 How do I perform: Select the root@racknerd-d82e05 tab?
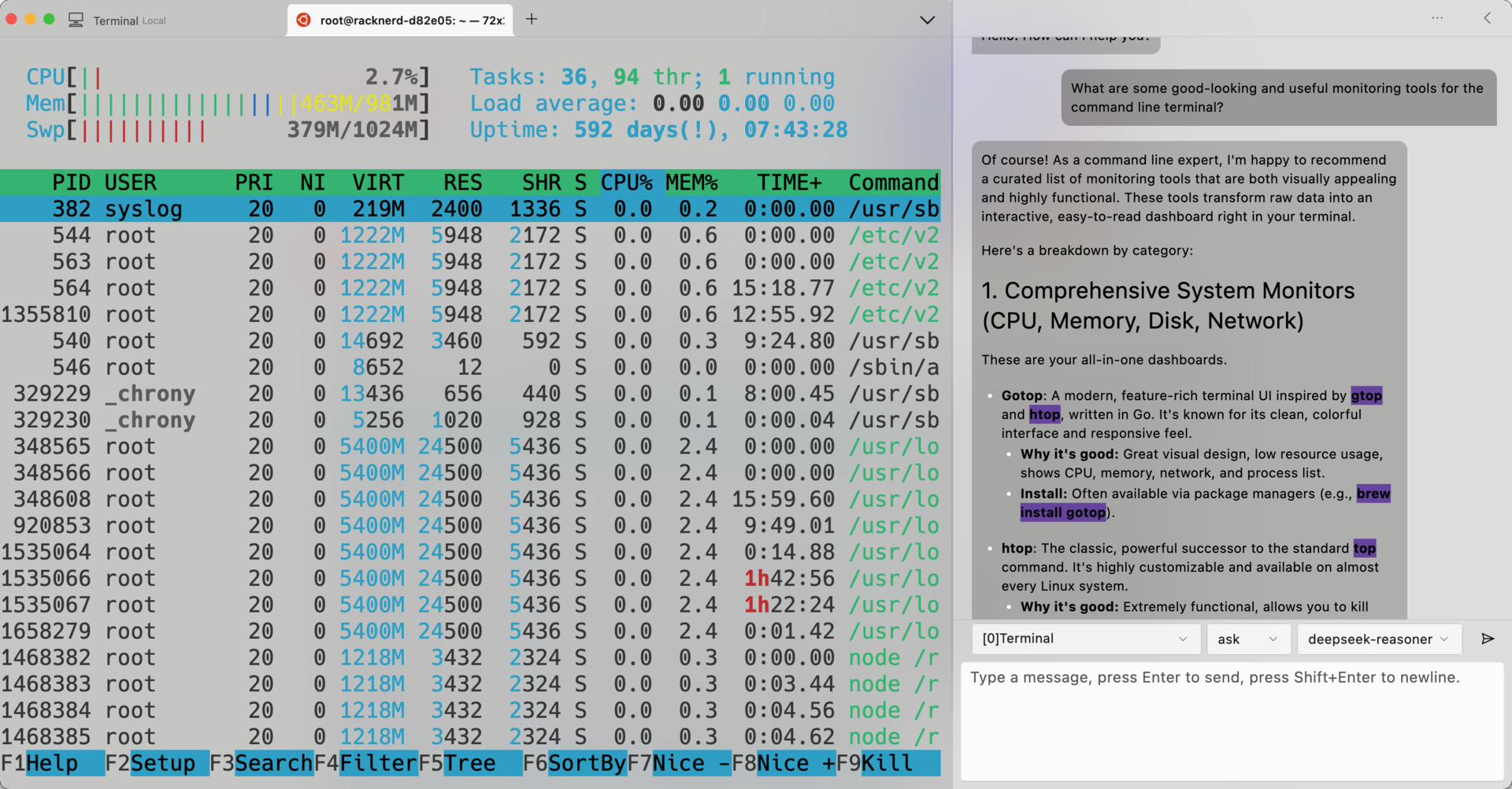pos(411,20)
